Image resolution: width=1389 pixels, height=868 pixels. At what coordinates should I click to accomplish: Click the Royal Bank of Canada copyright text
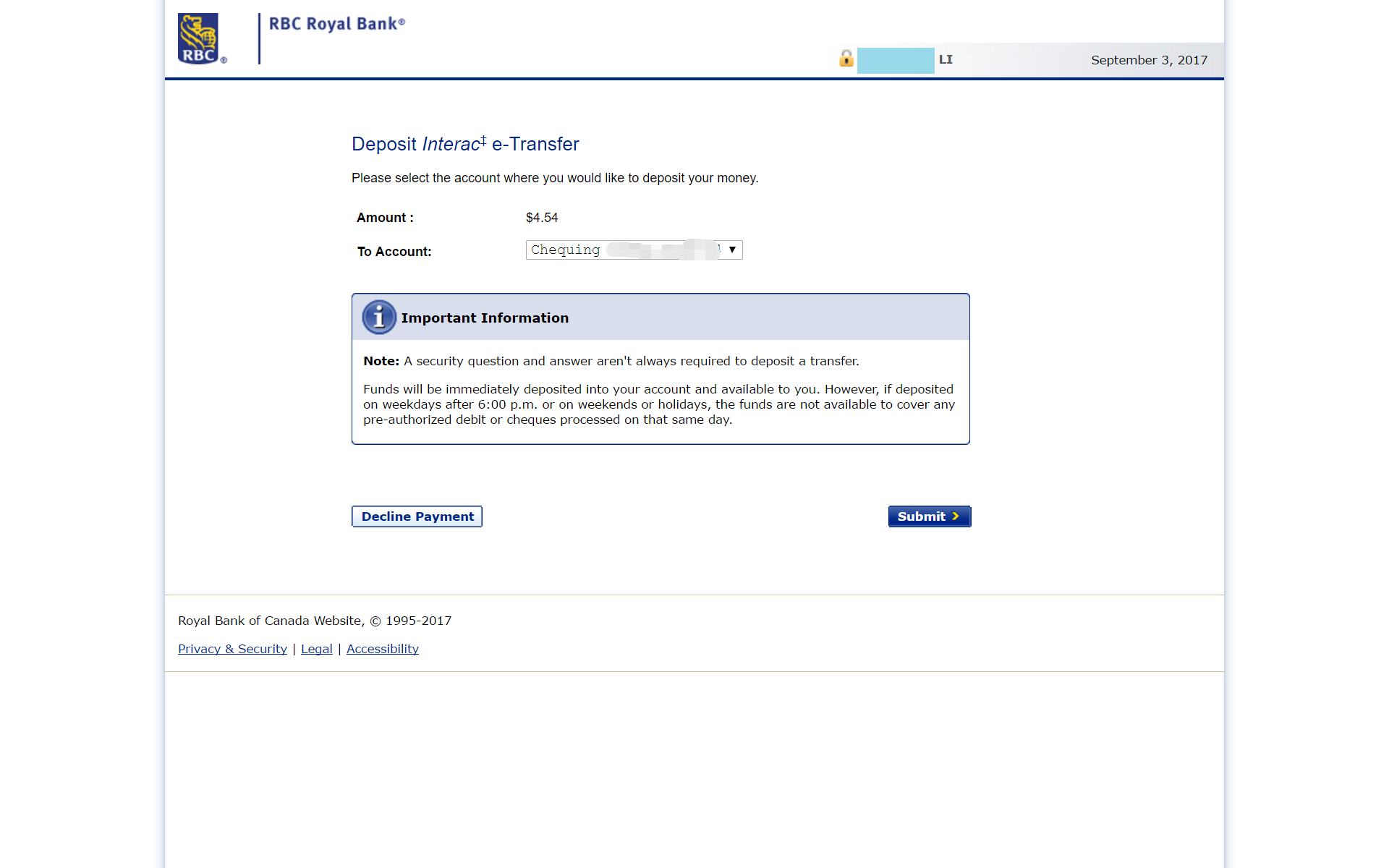315,621
